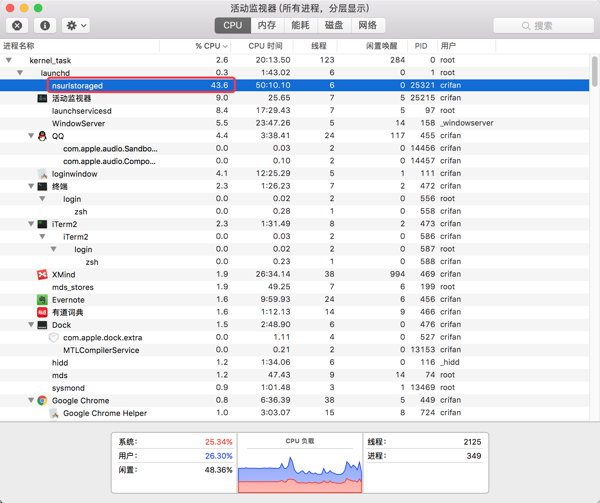This screenshot has width=600, height=503.
Task: Click the QQ penguin icon
Action: tap(42, 136)
